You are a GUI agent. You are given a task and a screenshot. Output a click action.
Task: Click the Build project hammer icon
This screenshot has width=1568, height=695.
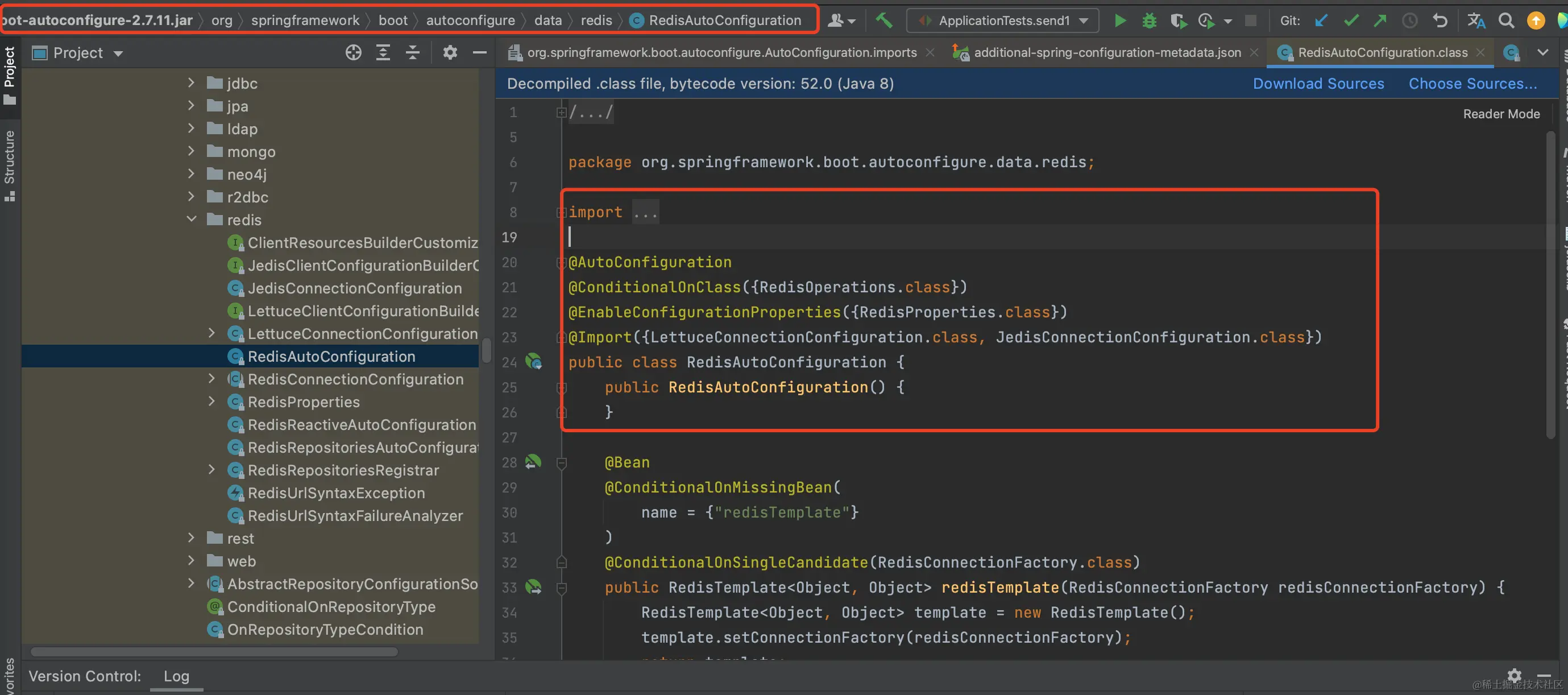click(x=884, y=20)
